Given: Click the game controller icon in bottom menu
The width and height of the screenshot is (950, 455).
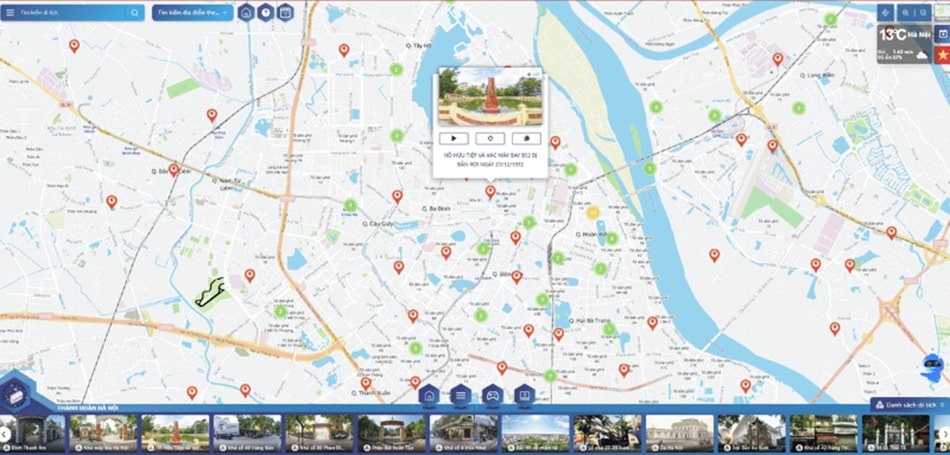Looking at the screenshot, I should pos(491,395).
